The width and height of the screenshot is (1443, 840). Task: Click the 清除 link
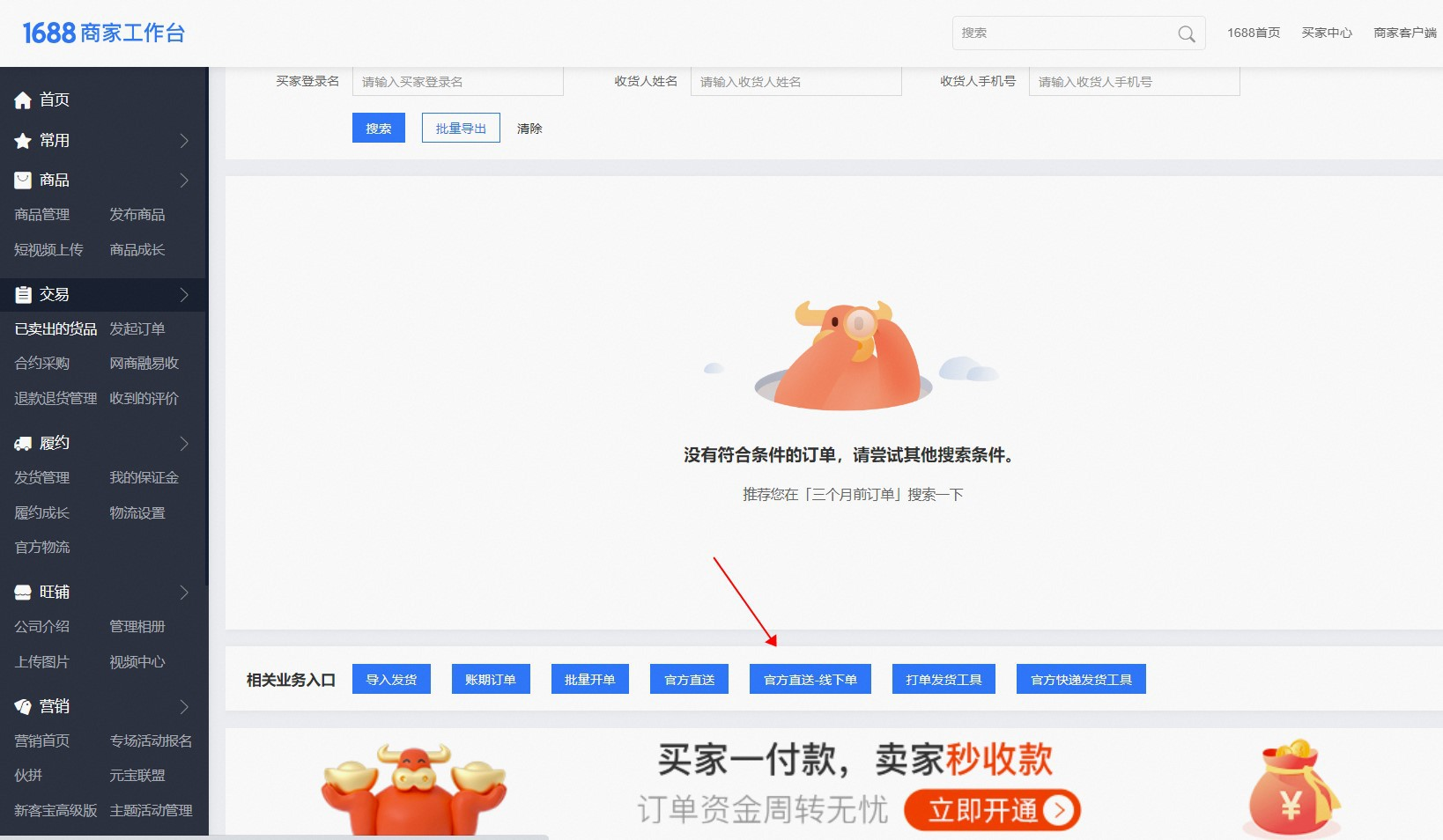(x=529, y=129)
